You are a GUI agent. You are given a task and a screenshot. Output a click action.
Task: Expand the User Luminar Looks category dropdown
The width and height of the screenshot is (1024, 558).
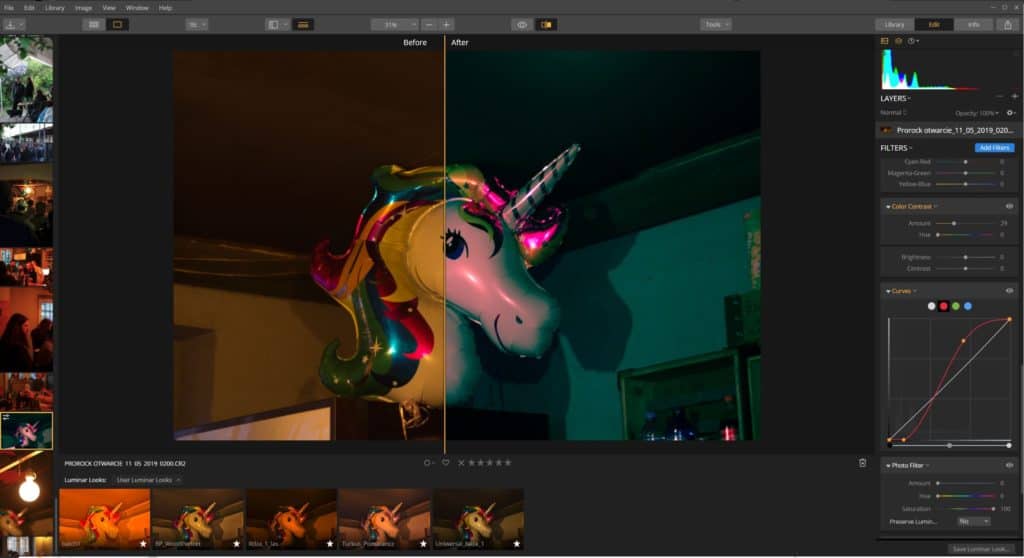coord(150,480)
